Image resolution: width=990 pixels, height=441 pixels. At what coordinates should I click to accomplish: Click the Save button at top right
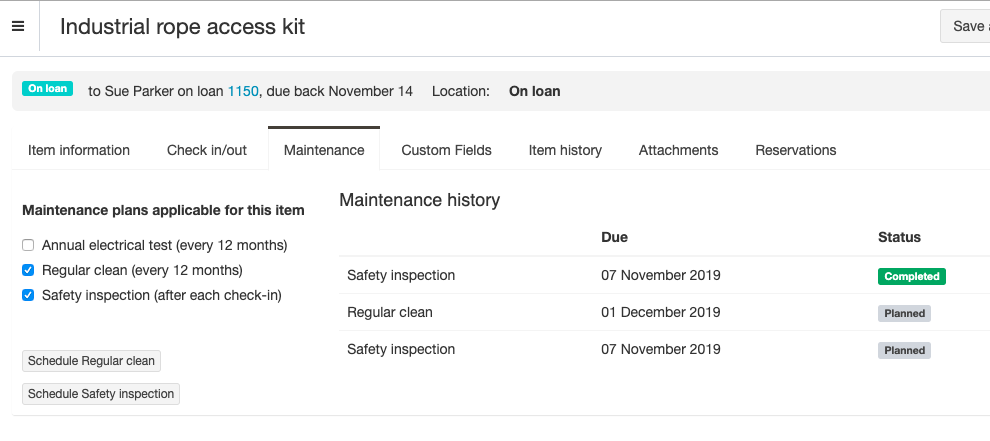pos(966,26)
